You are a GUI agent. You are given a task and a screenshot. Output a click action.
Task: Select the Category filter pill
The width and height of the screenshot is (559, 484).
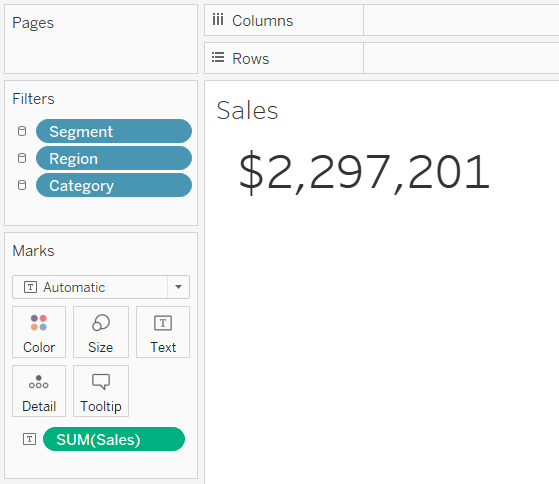click(114, 185)
